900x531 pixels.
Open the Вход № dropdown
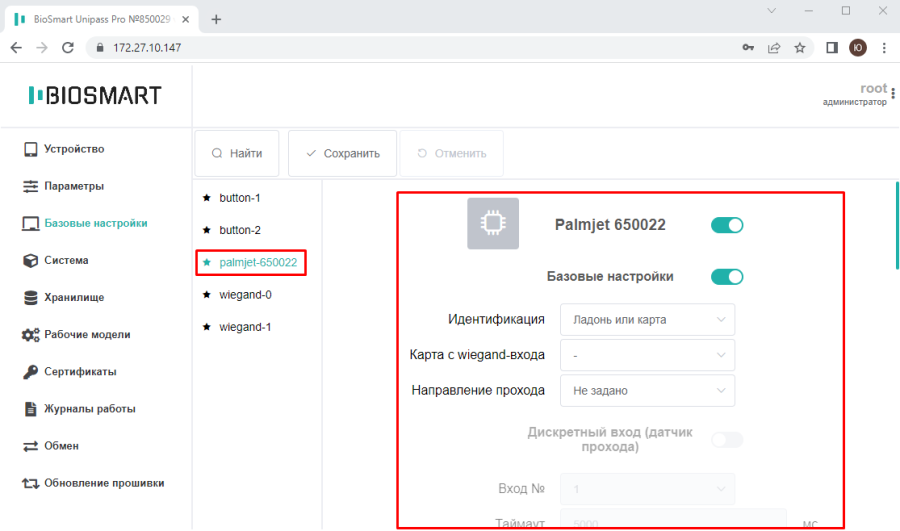pos(647,489)
